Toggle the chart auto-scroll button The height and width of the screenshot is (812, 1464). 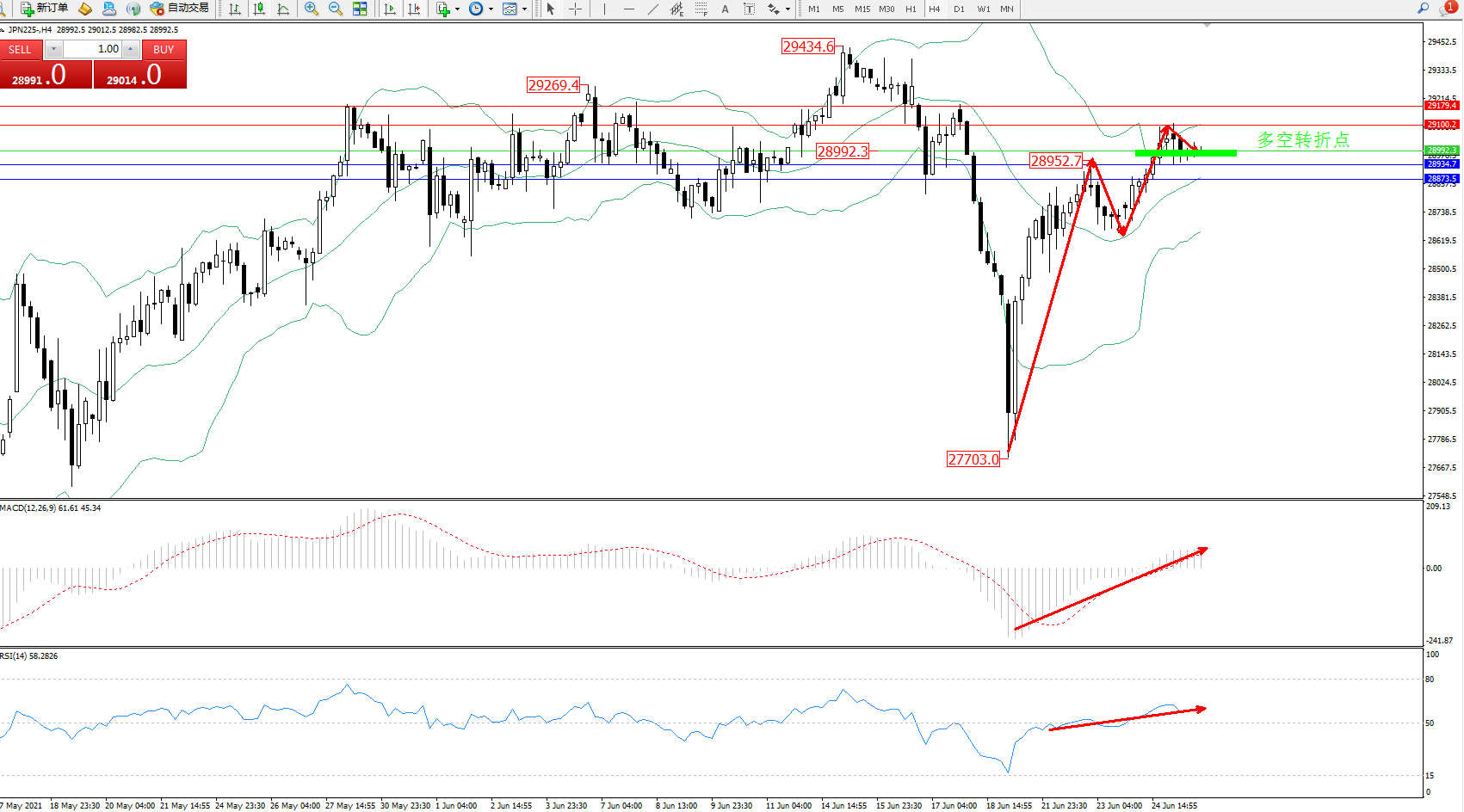pos(390,9)
